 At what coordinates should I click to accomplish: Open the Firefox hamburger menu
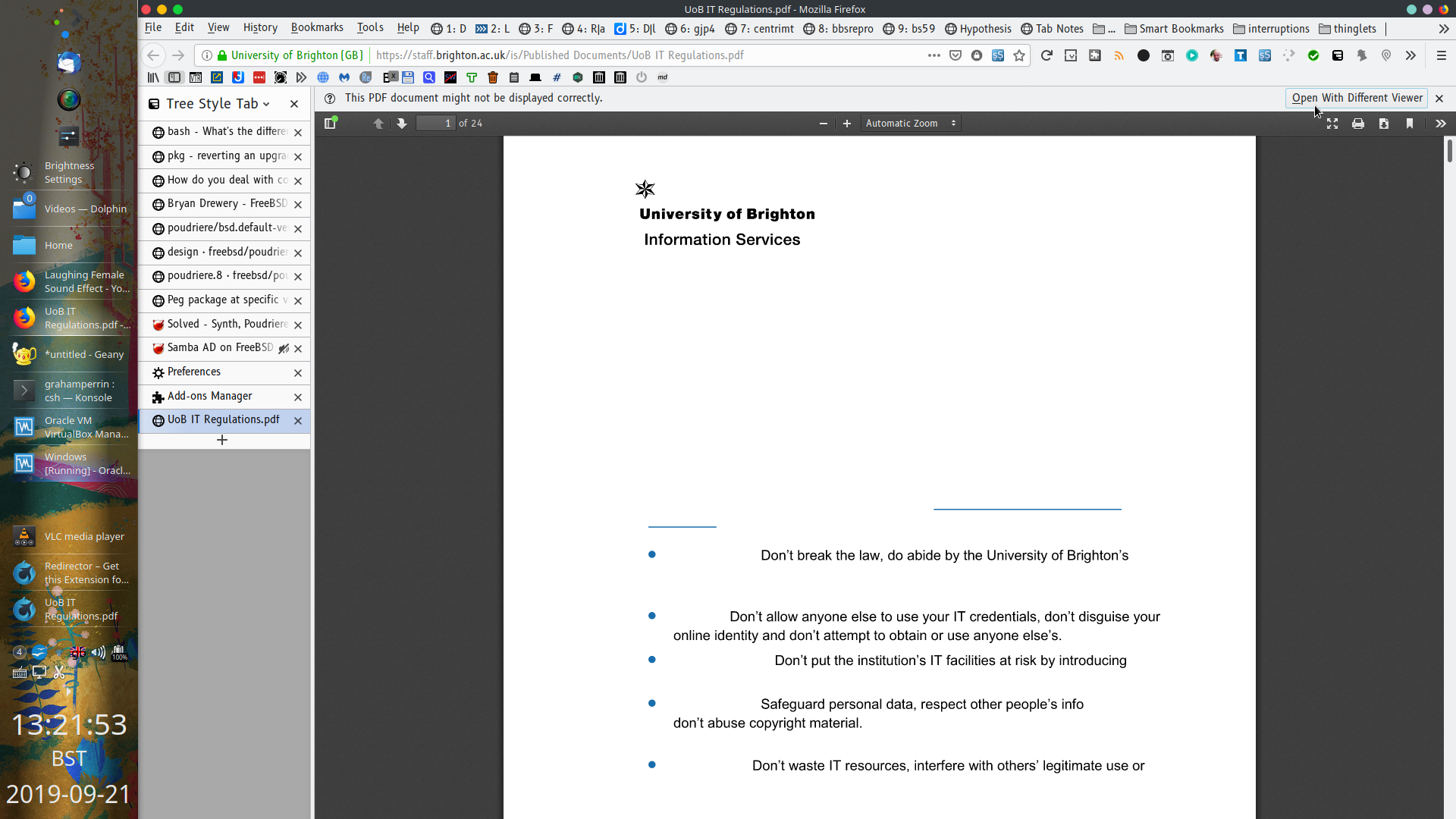pyautogui.click(x=1442, y=55)
